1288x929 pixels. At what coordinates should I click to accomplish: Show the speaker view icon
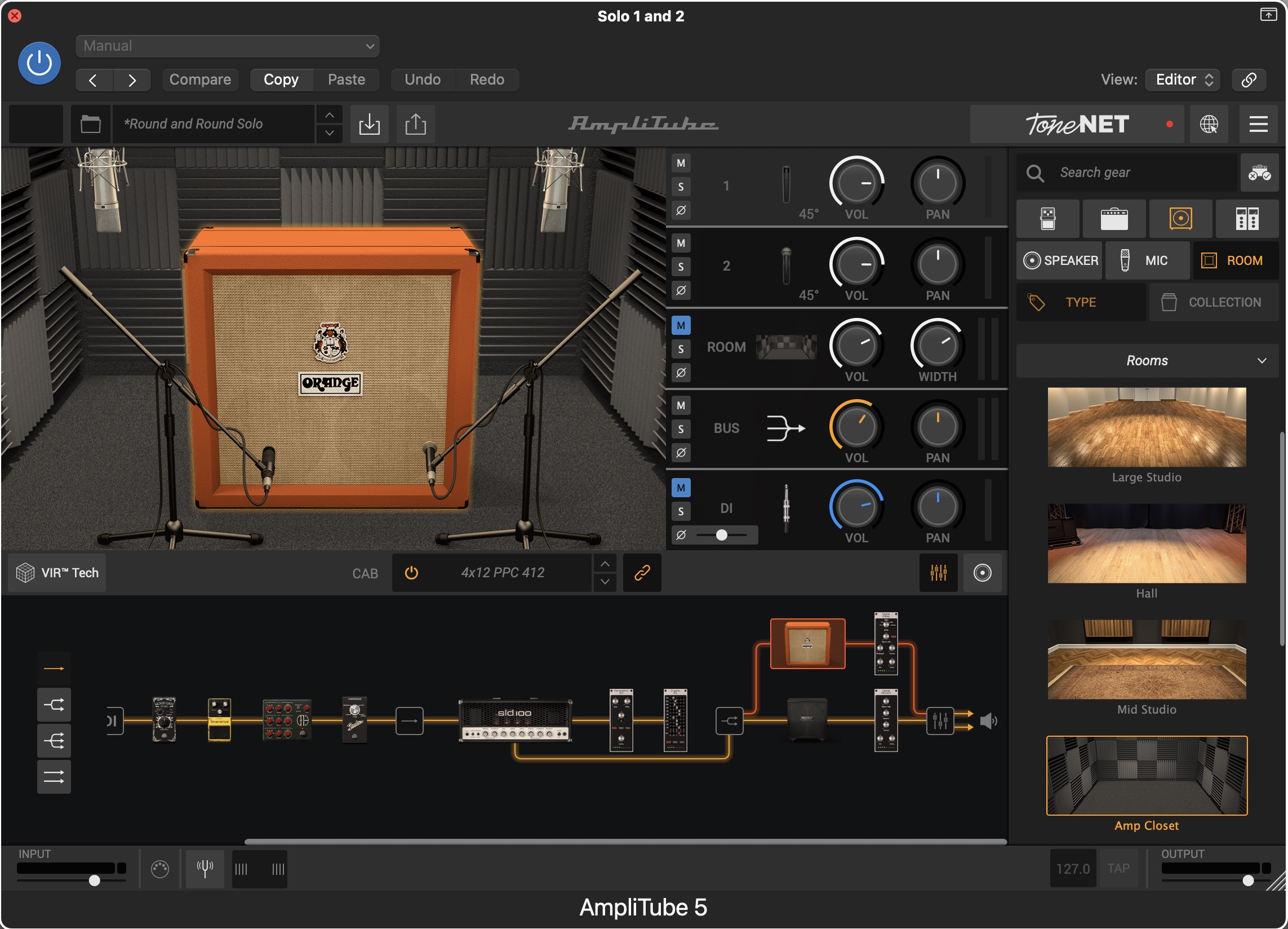(x=982, y=573)
